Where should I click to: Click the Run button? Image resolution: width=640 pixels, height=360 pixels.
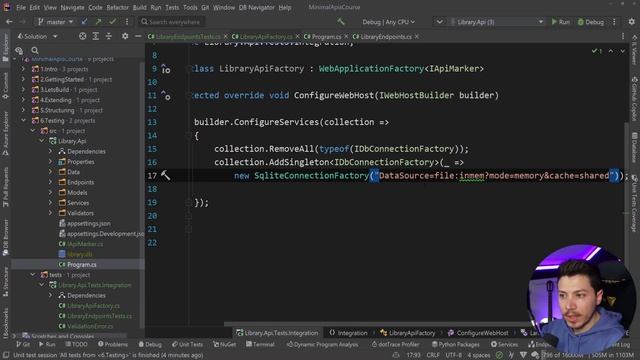pyautogui.click(x=561, y=22)
